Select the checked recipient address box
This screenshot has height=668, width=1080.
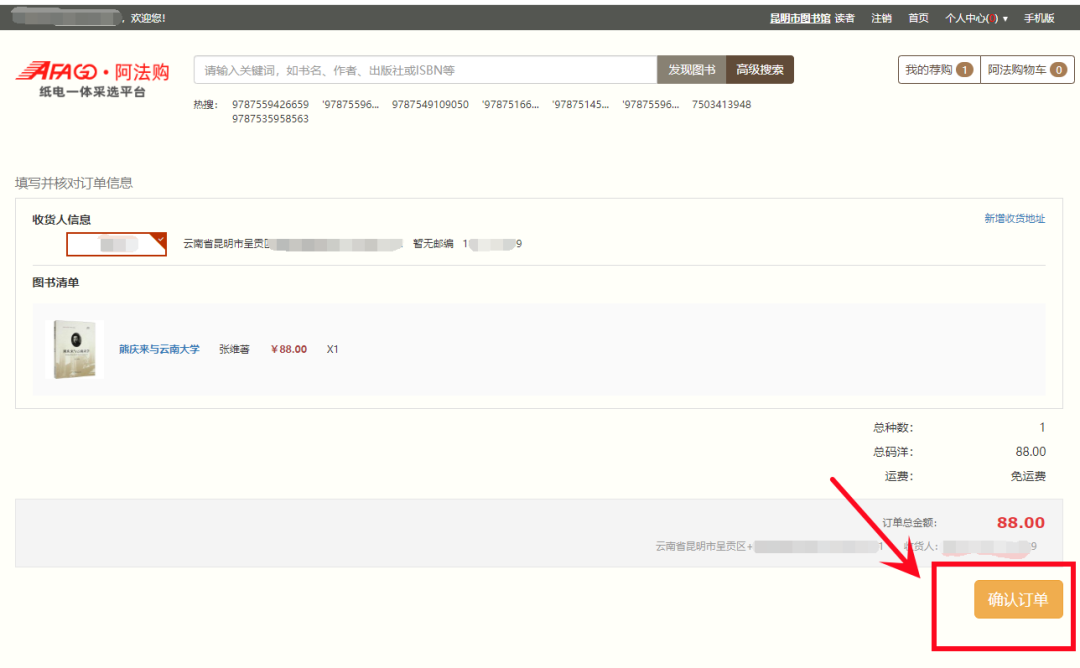coord(116,244)
